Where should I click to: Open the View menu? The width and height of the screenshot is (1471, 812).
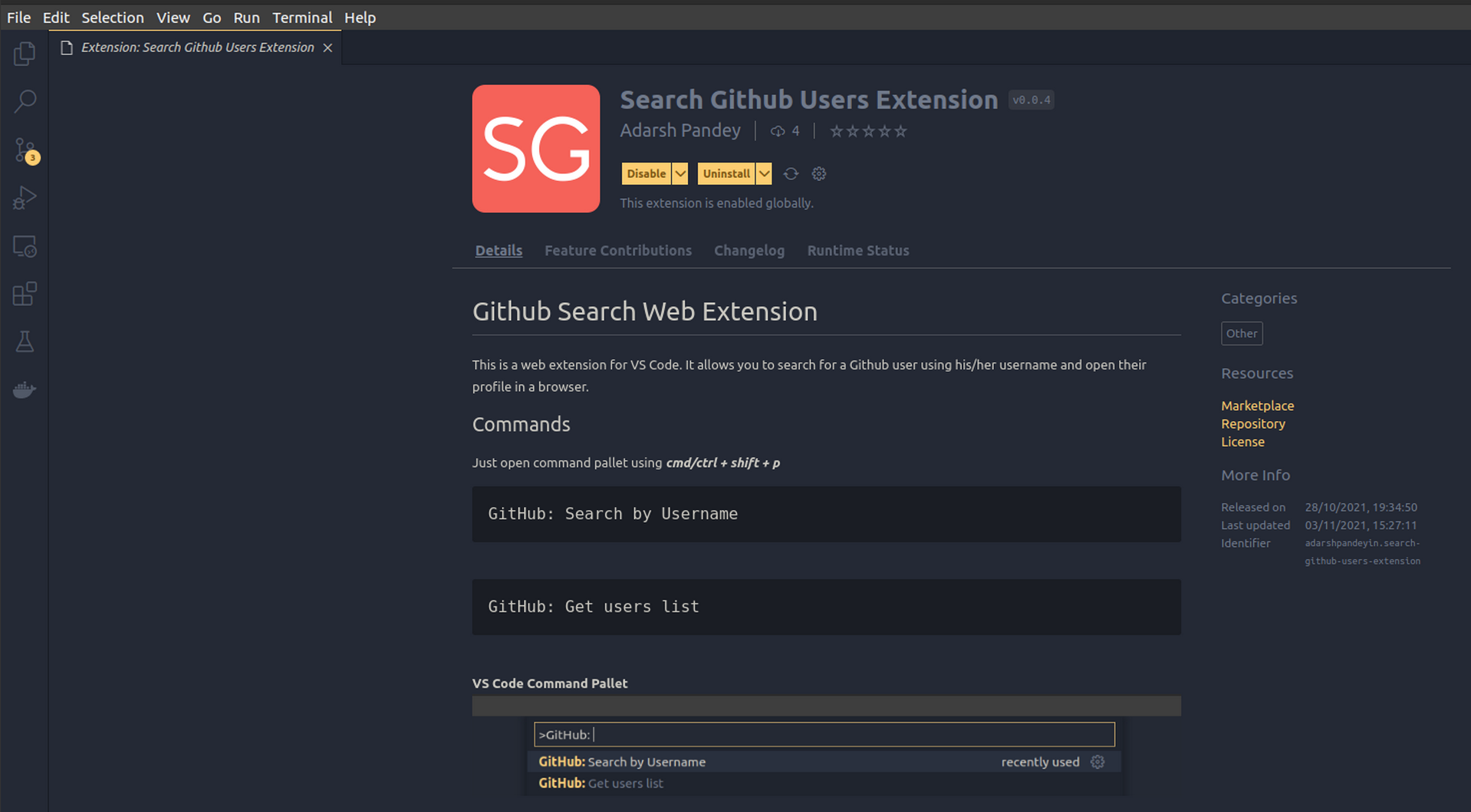pos(173,18)
